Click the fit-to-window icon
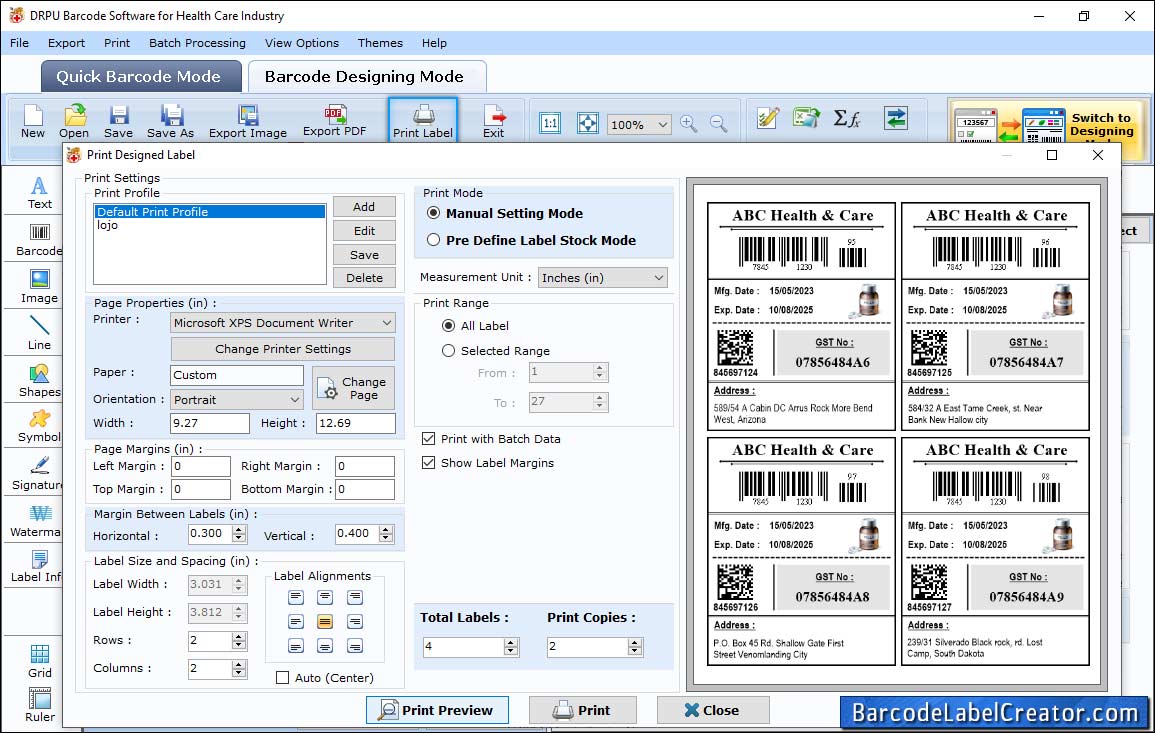This screenshot has width=1155, height=733. 588,123
